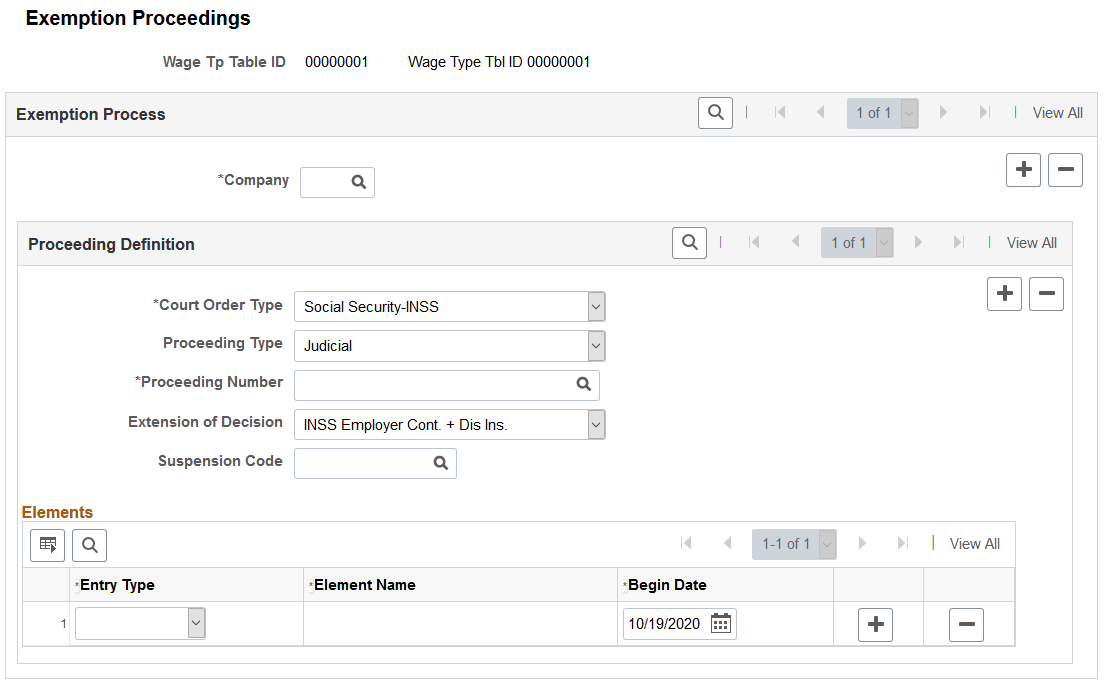Remove the Proceeding Definition row

click(x=1046, y=294)
